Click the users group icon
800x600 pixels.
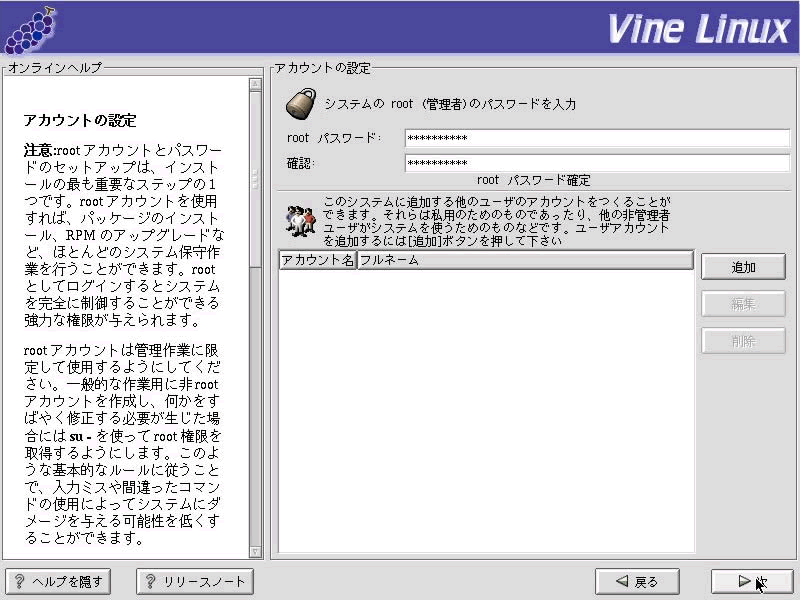(x=301, y=221)
